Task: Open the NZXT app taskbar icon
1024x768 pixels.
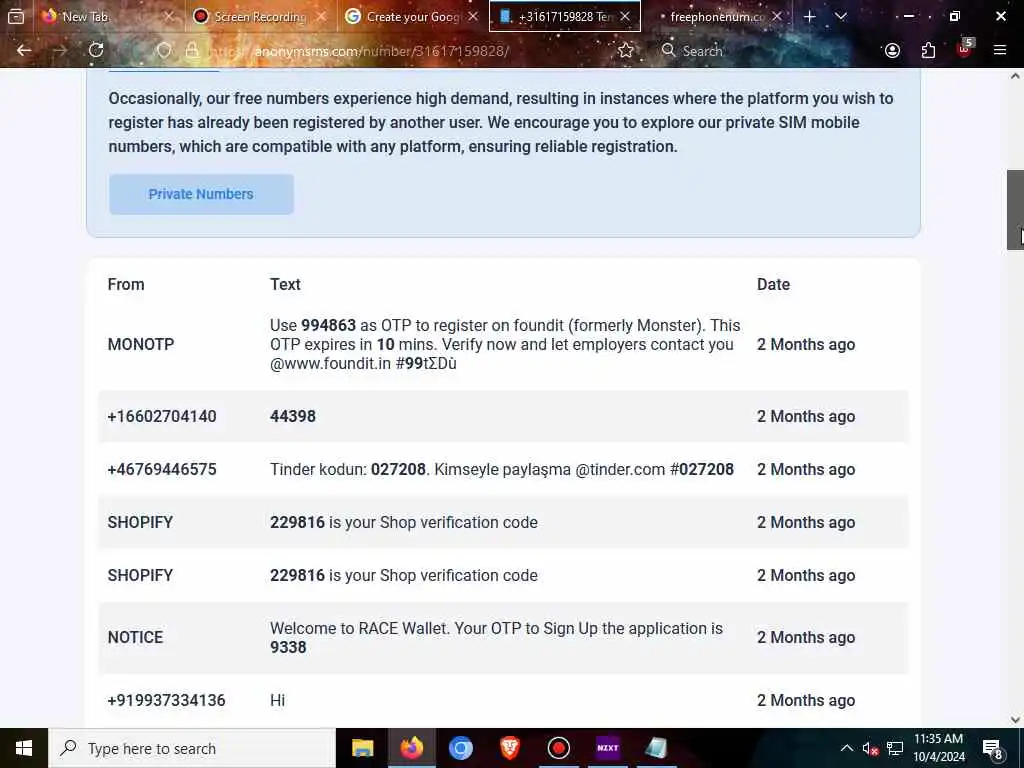Action: coord(607,748)
